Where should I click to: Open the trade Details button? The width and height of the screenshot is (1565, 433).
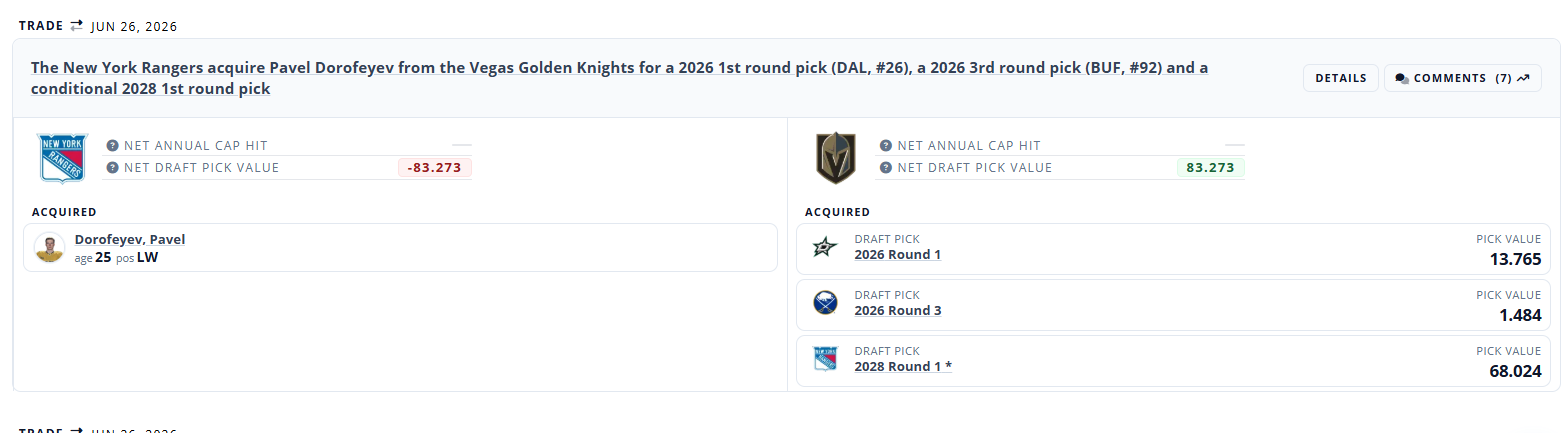point(1341,78)
